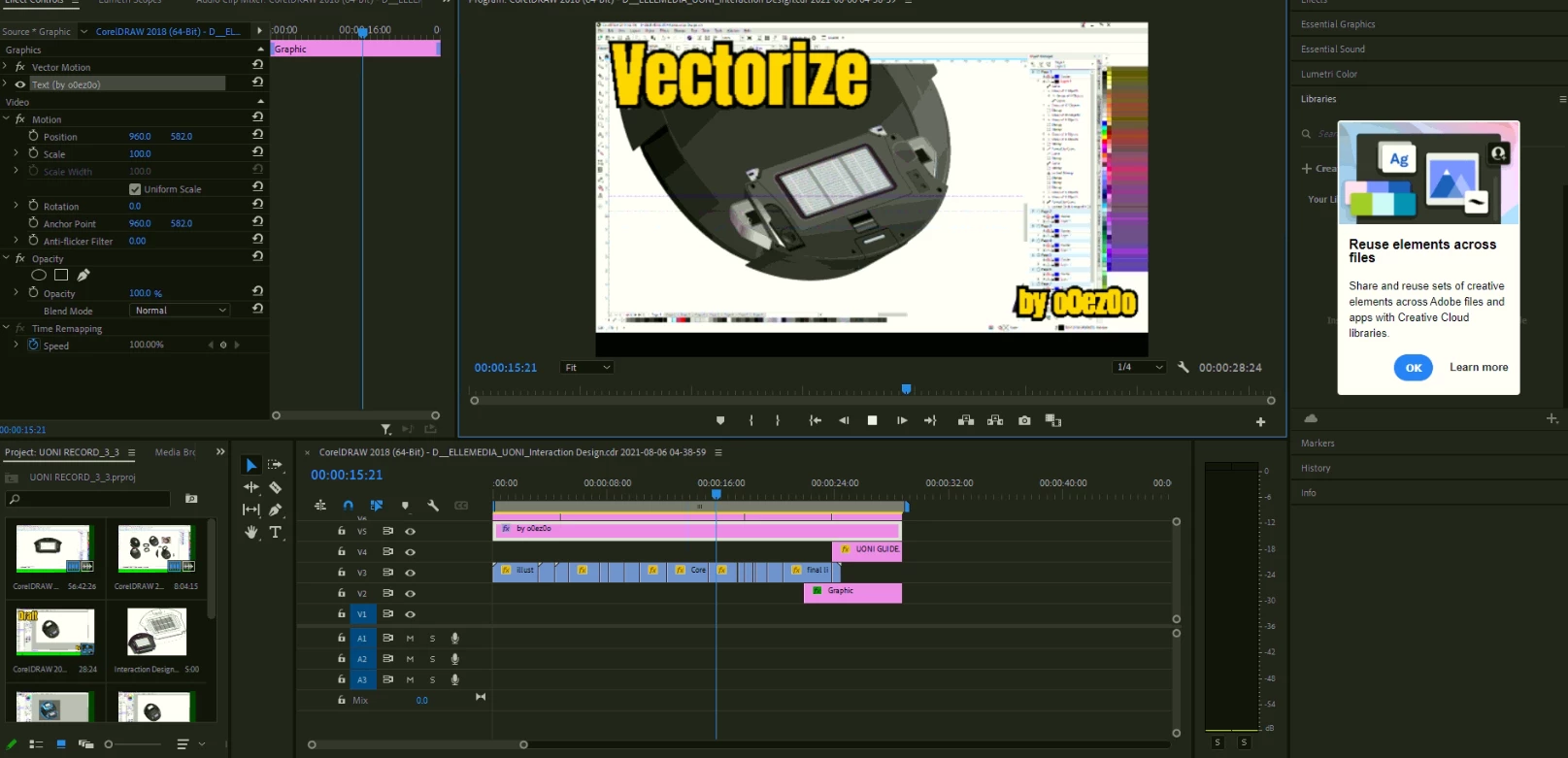Screen dimensions: 1568x758
Task: Select the UONI GUIDE clip on V4
Action: tap(867, 550)
